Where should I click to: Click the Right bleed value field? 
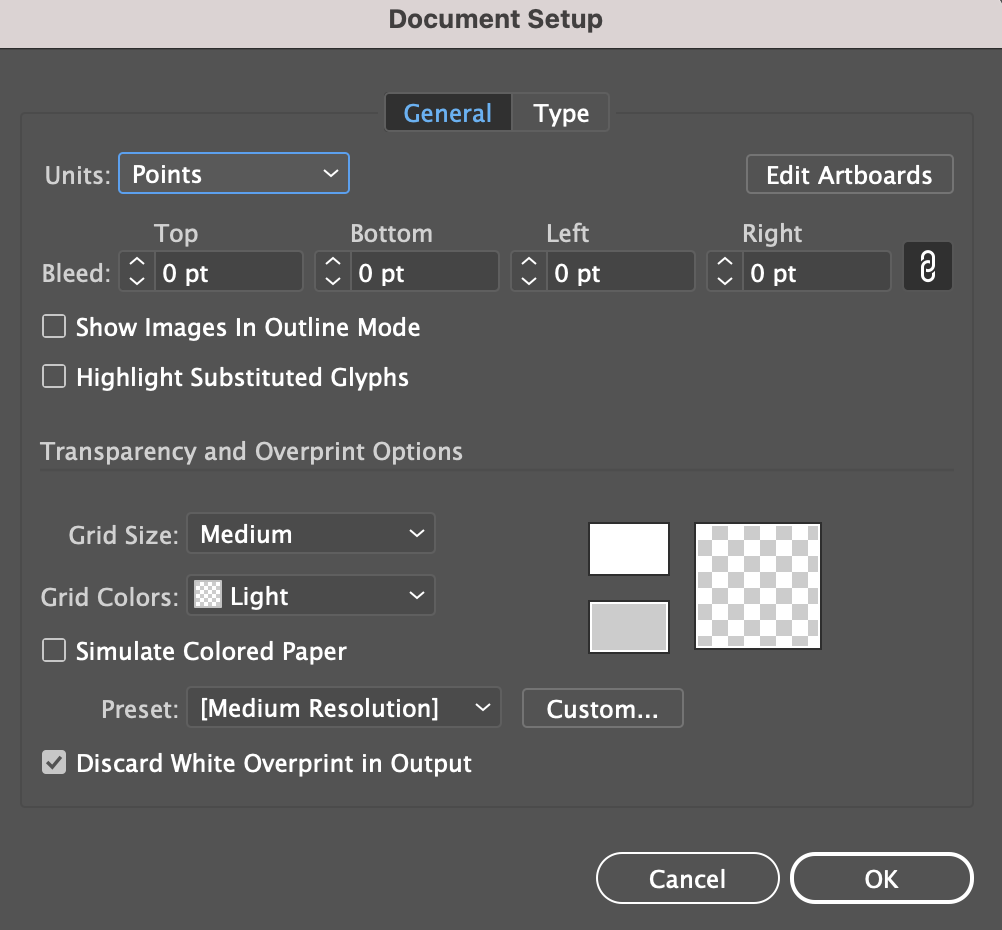tap(817, 272)
